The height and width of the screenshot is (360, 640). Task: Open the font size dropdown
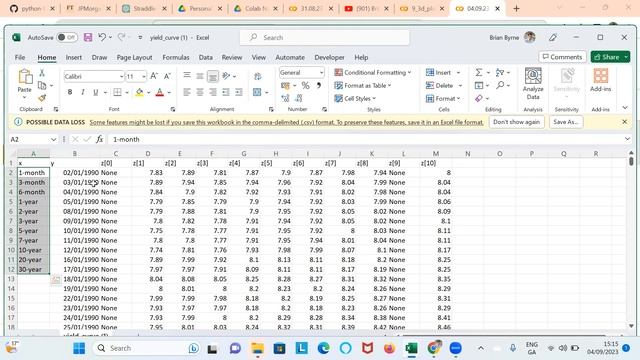[144, 76]
